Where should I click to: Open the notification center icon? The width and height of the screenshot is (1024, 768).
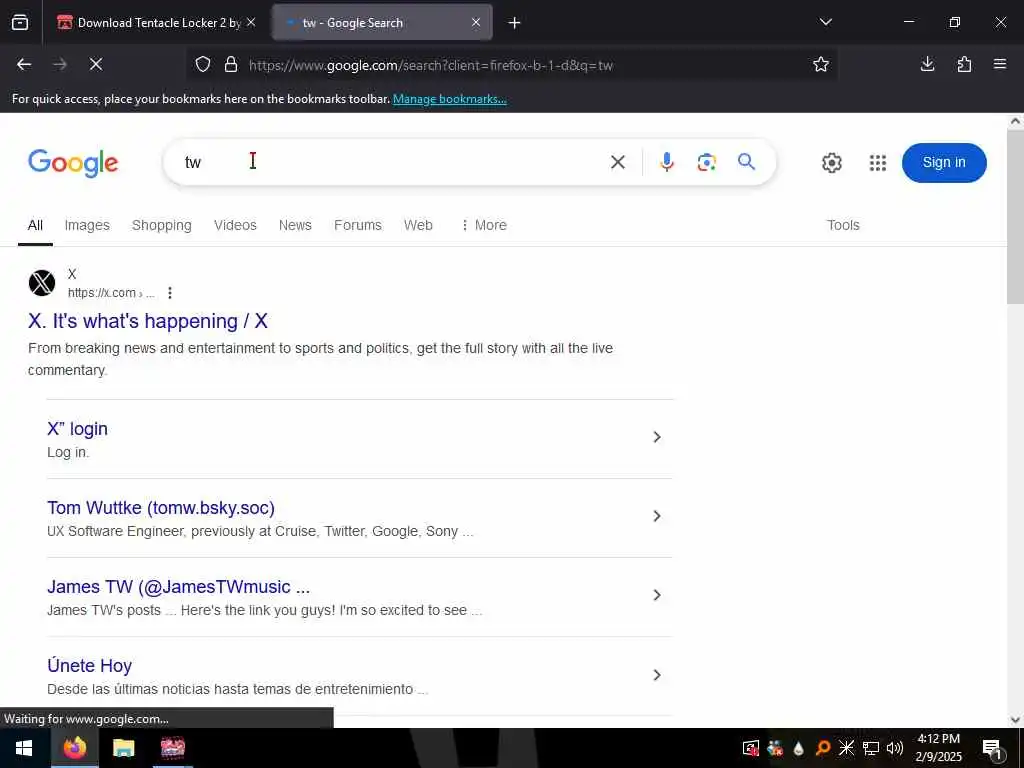tap(992, 749)
